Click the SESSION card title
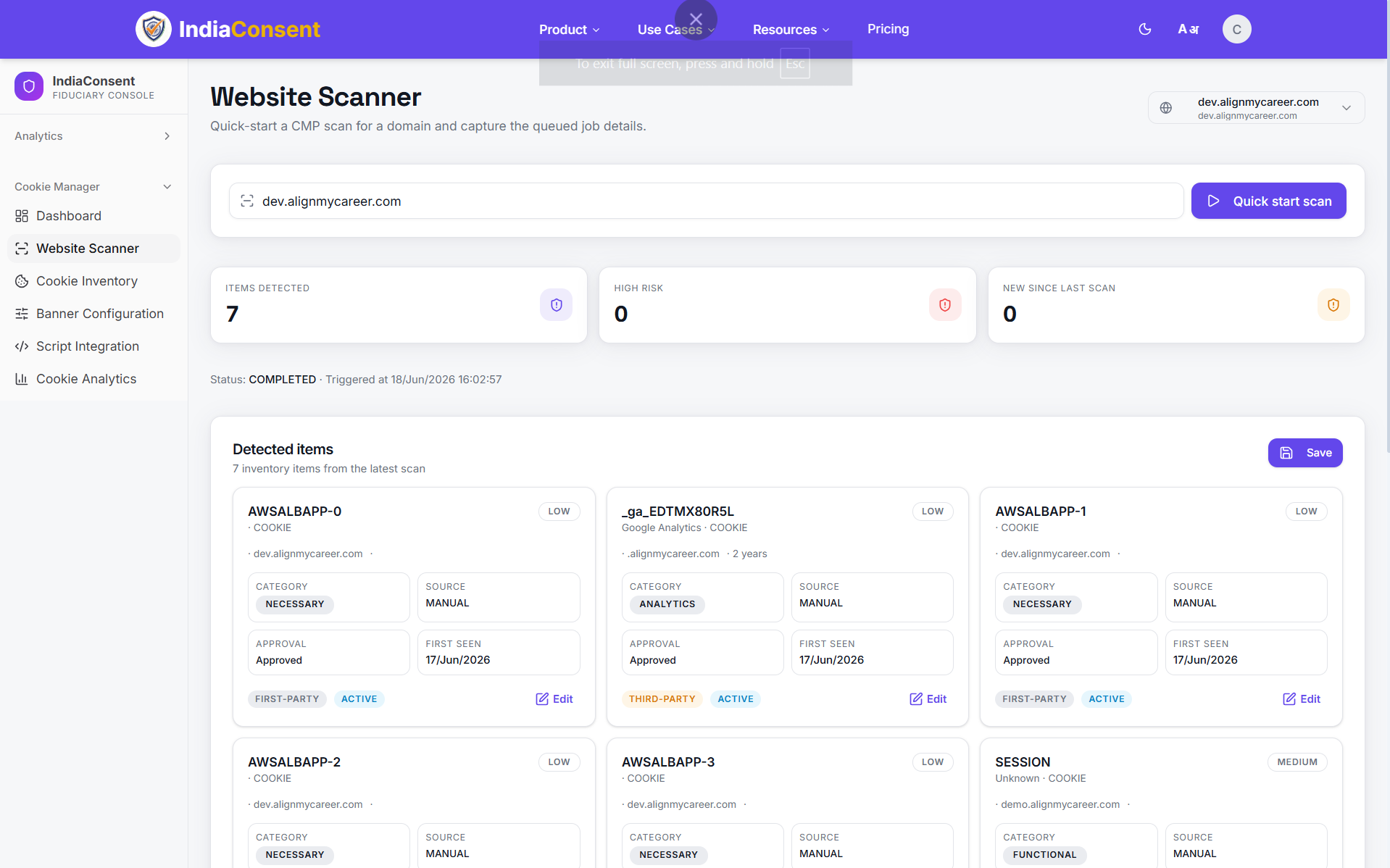The width and height of the screenshot is (1390, 868). [x=1023, y=762]
